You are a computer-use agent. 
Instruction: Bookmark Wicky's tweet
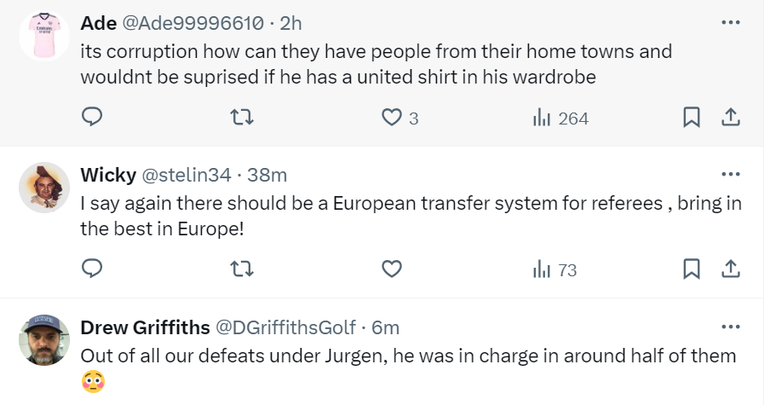(x=690, y=269)
